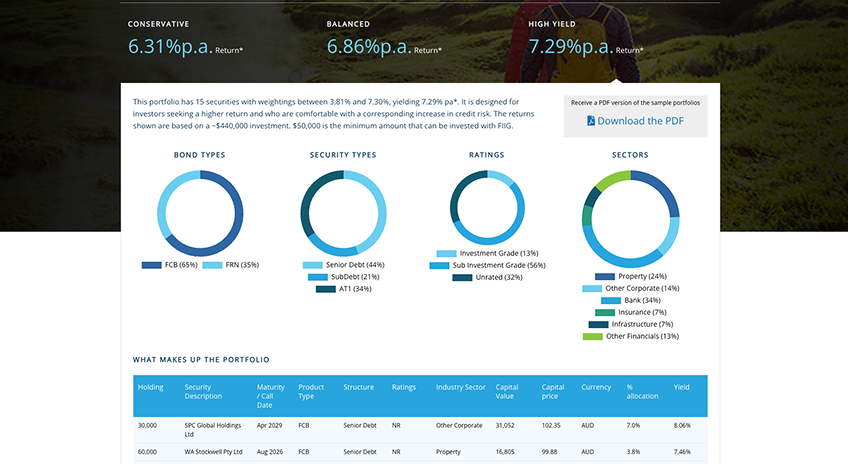Image resolution: width=848 pixels, height=464 pixels.
Task: Click the SubDebt (21%) legend swatch
Action: click(x=317, y=277)
